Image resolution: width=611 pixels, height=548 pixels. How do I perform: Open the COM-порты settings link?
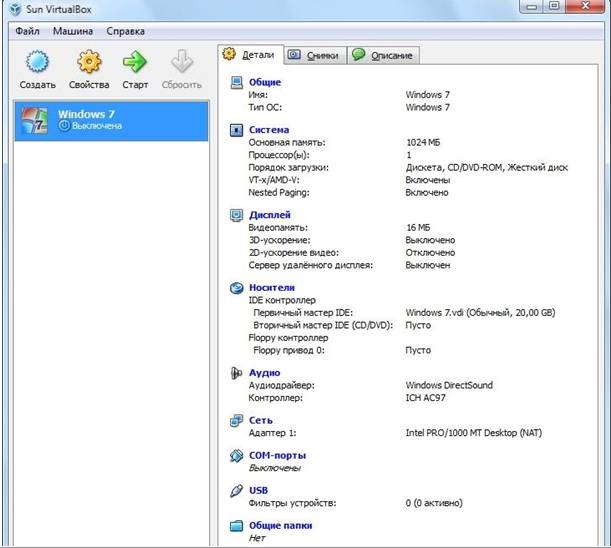[x=277, y=456]
